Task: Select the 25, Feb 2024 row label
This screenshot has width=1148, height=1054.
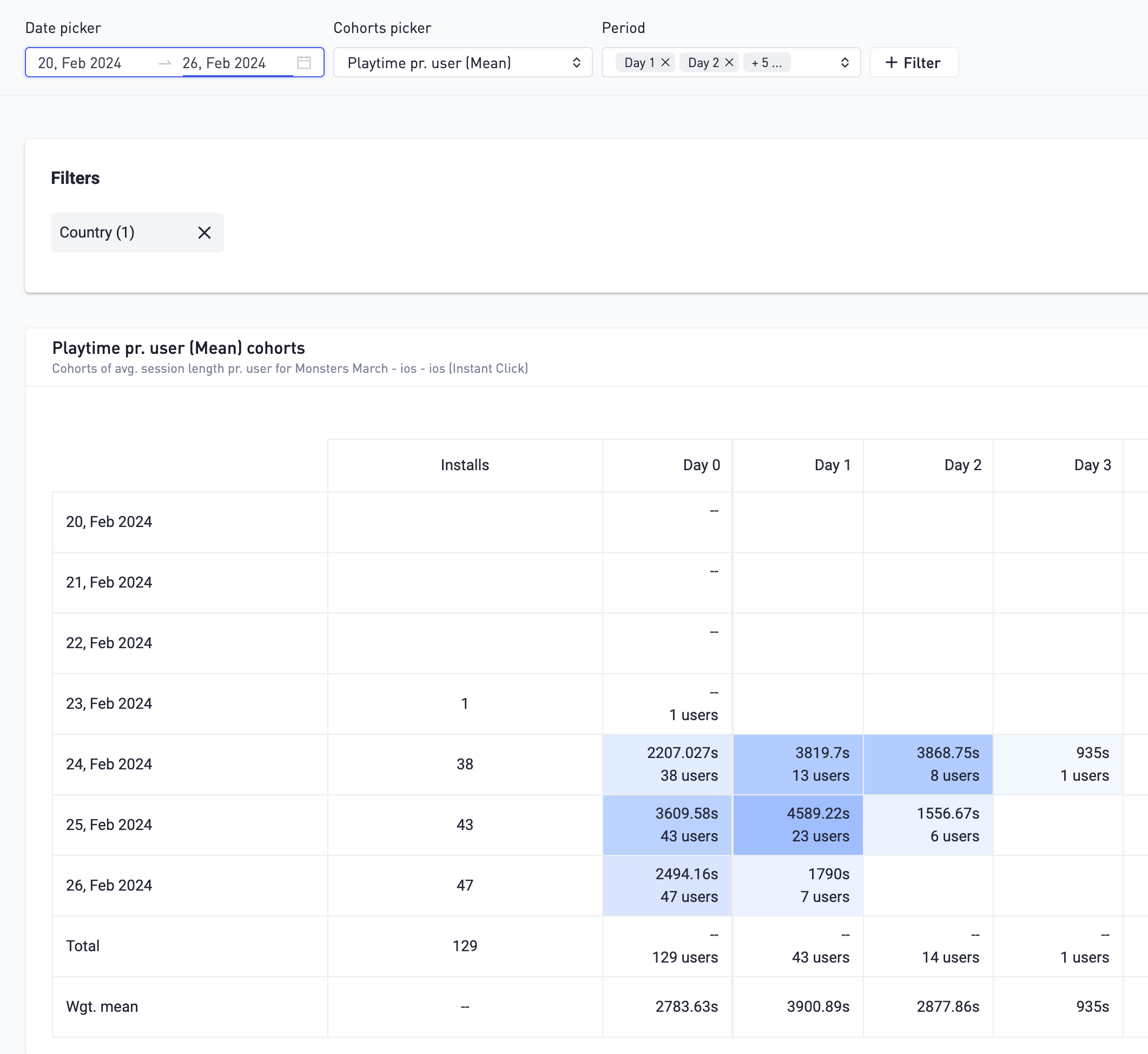Action: pyautogui.click(x=109, y=825)
